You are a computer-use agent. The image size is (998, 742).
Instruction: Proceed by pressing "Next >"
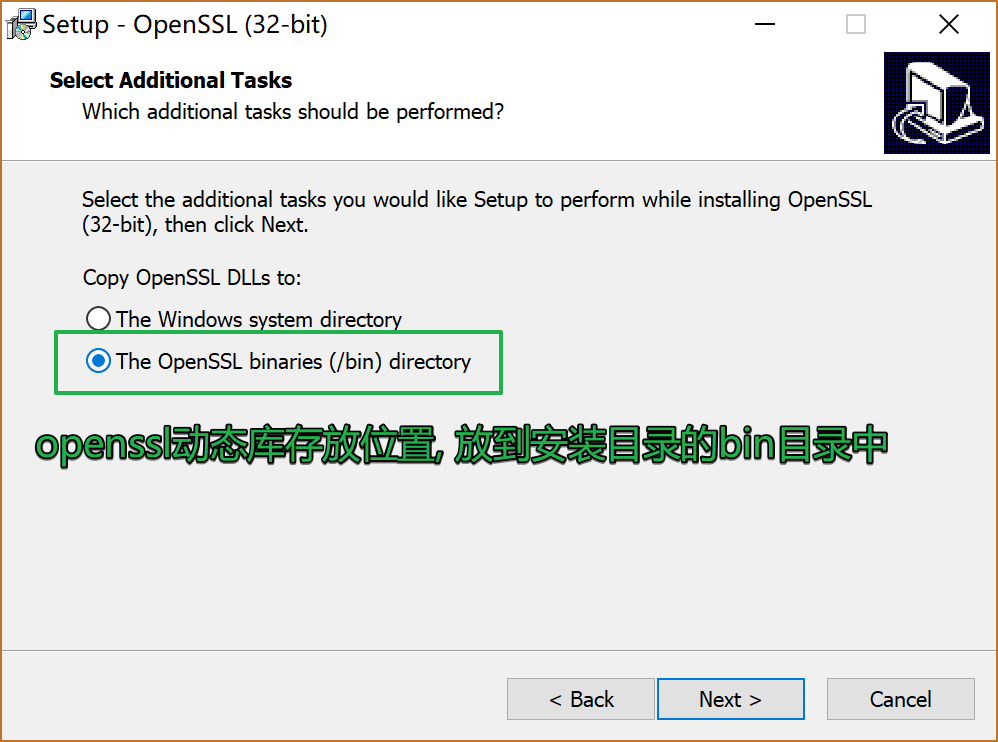point(730,699)
